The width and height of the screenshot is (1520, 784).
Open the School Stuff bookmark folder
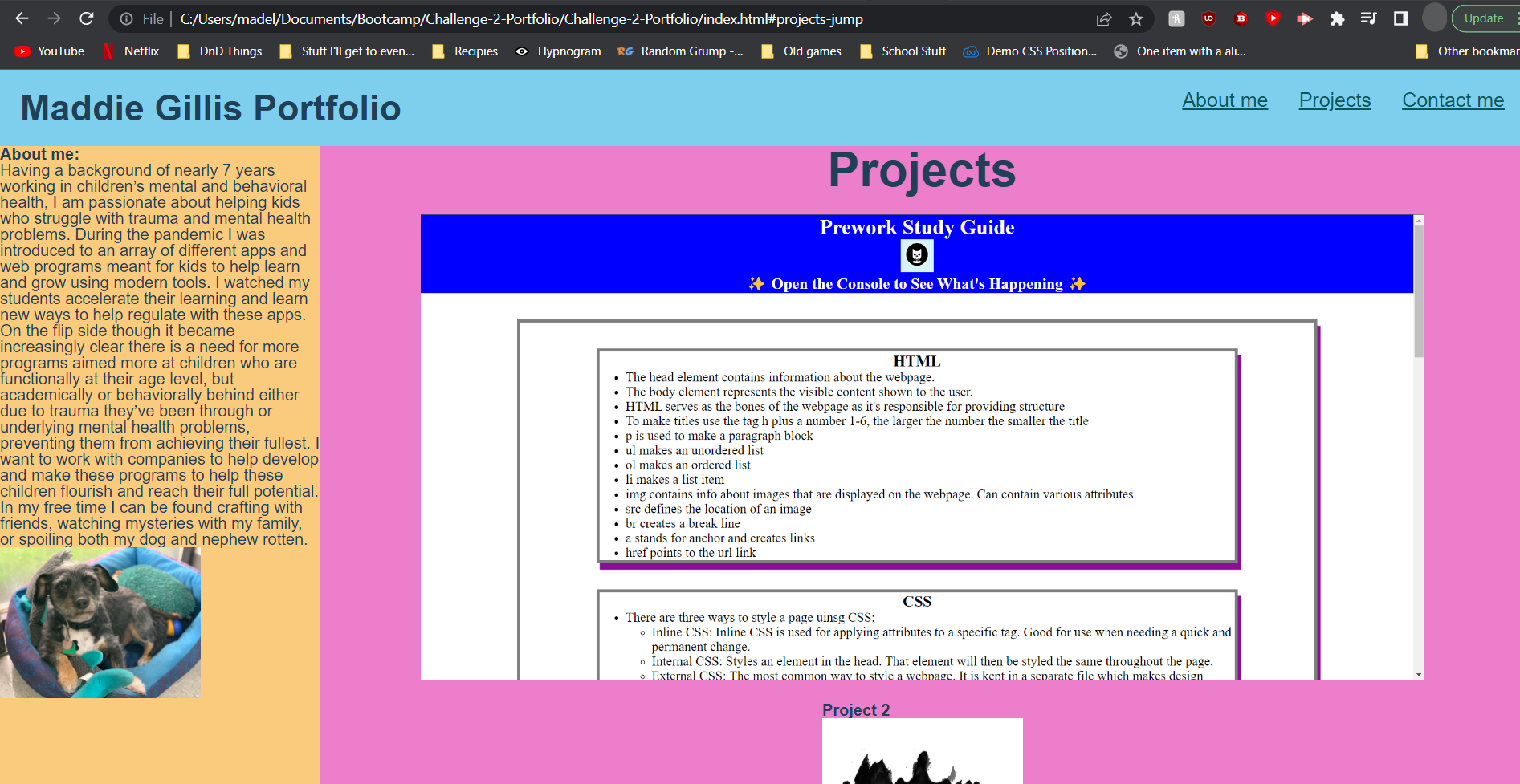pyautogui.click(x=913, y=51)
